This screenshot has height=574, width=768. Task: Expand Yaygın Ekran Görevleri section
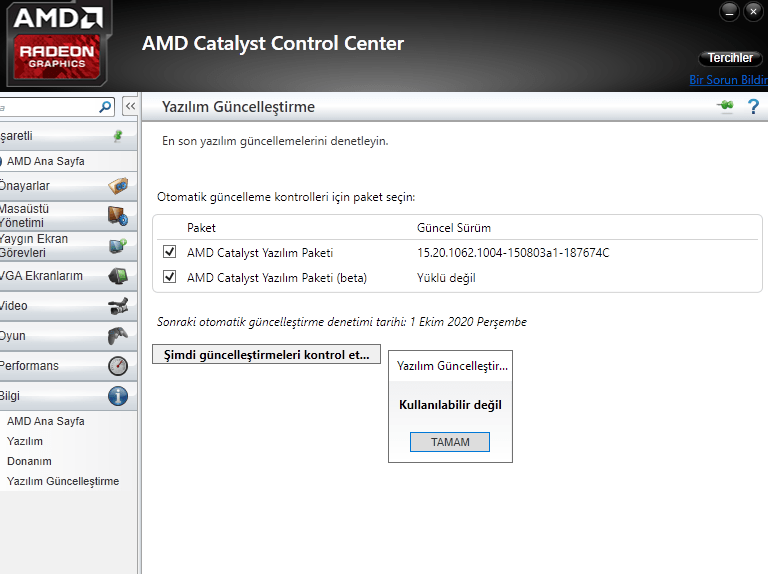pos(69,246)
